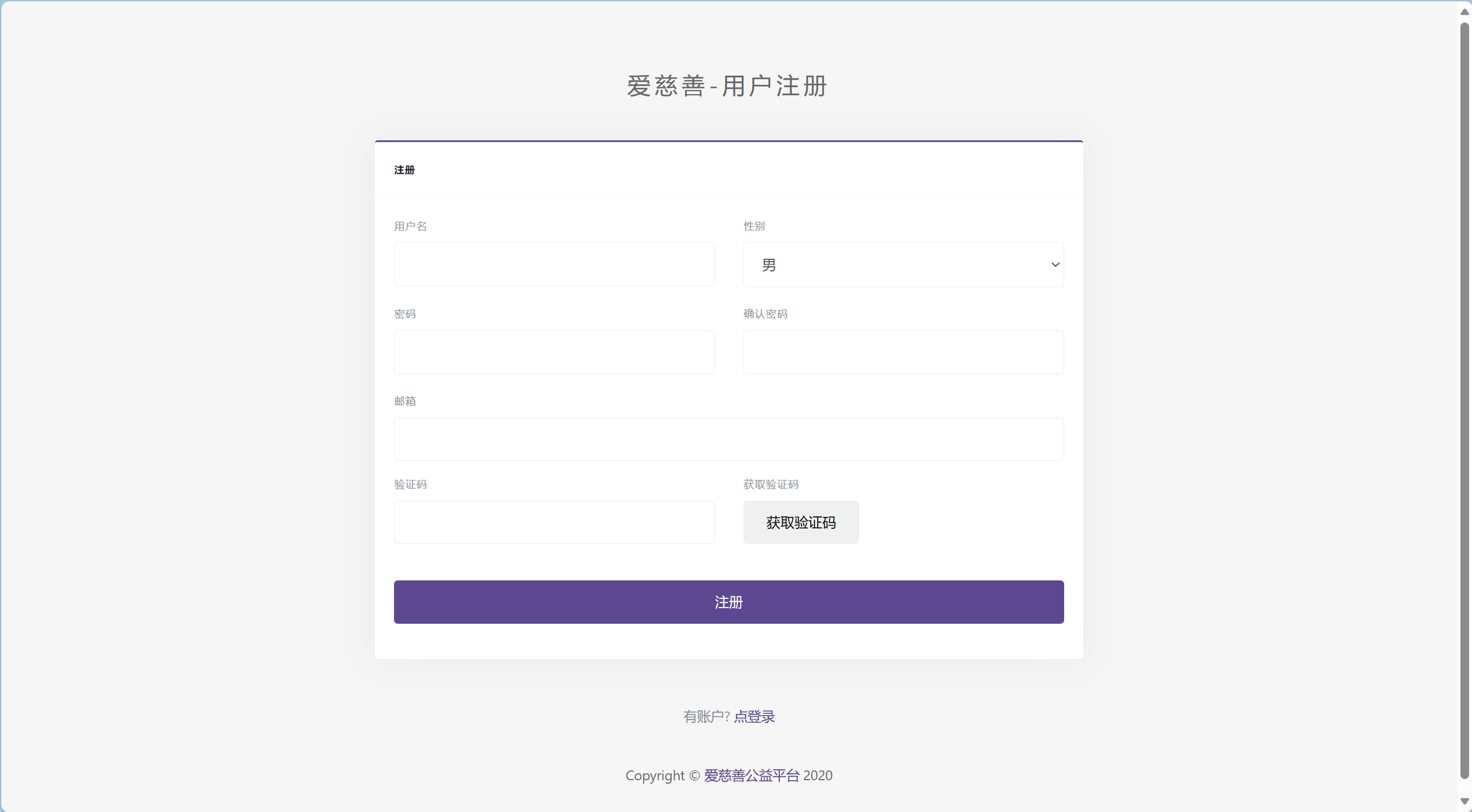Click the right-side scrollbar track
This screenshot has height=812, width=1472.
coord(1465,404)
